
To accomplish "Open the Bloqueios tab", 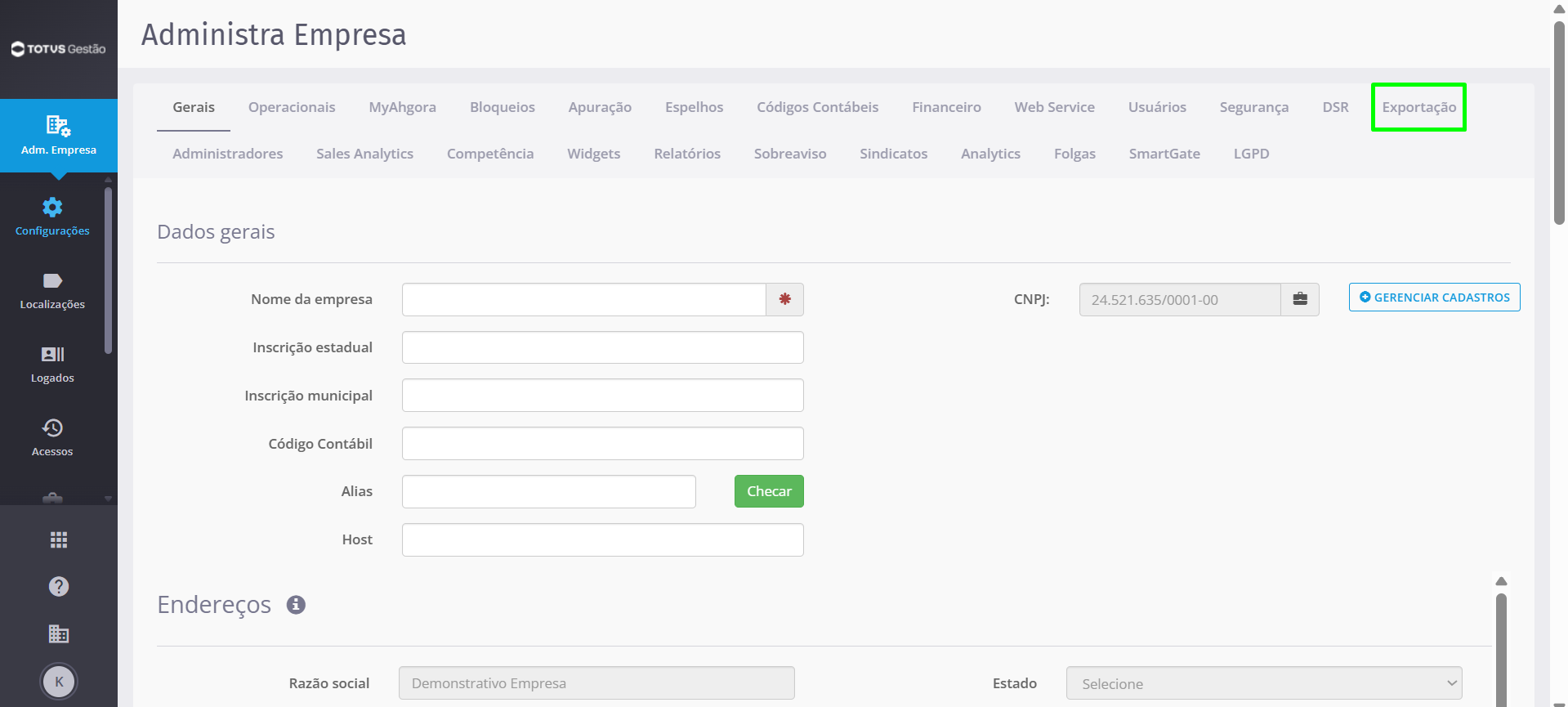I will point(503,107).
